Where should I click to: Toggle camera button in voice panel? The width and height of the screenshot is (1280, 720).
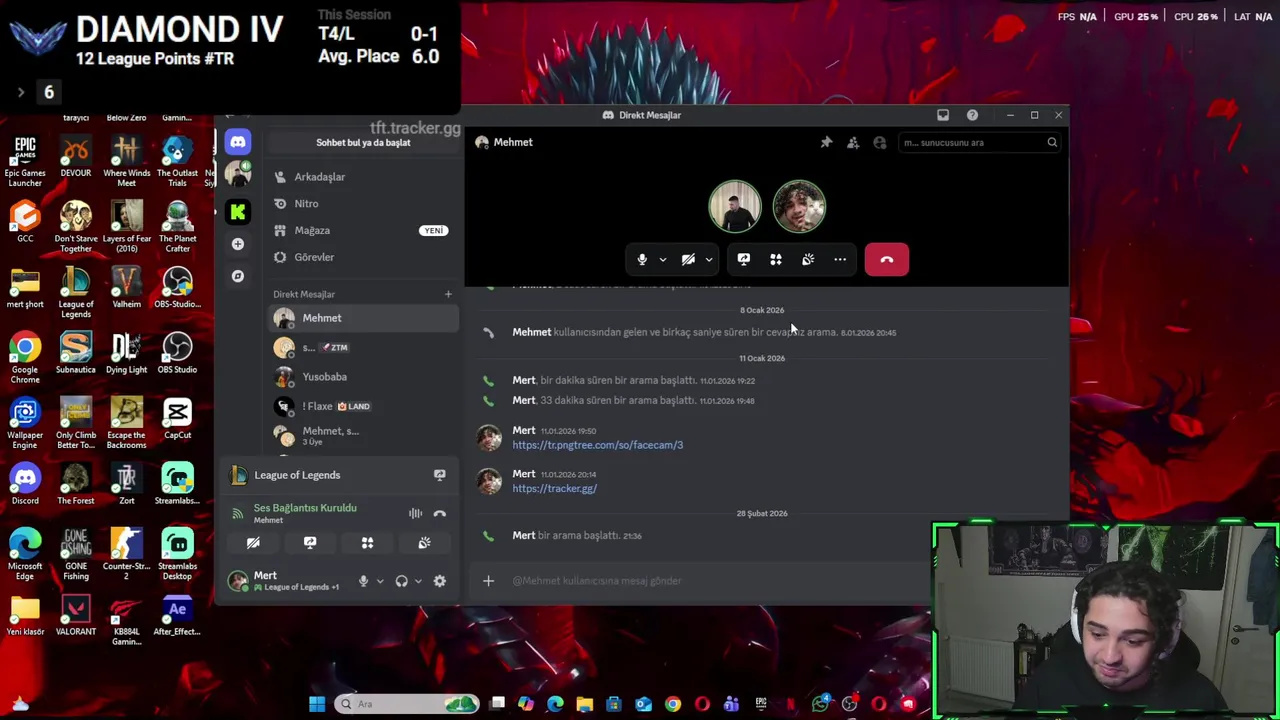pyautogui.click(x=253, y=543)
